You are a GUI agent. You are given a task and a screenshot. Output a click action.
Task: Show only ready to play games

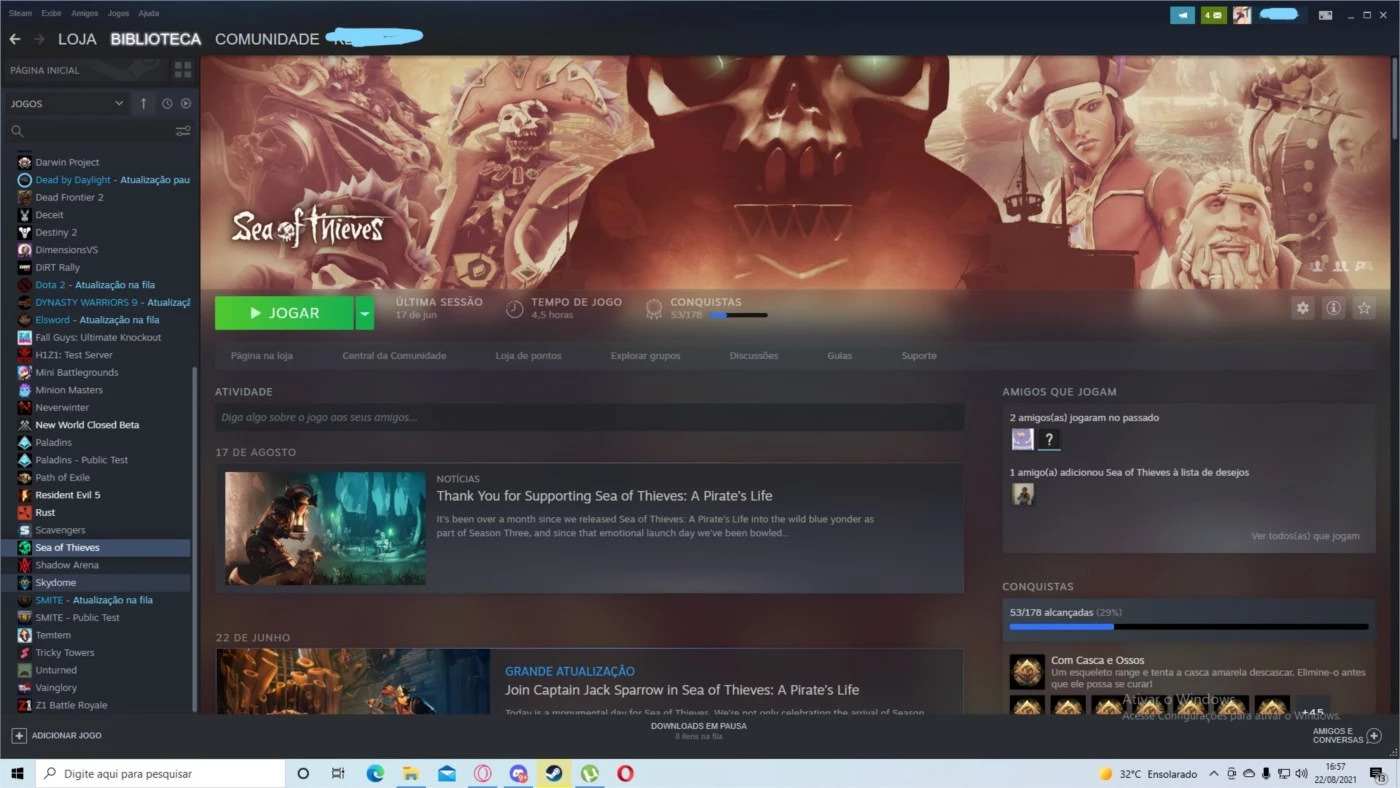186,103
